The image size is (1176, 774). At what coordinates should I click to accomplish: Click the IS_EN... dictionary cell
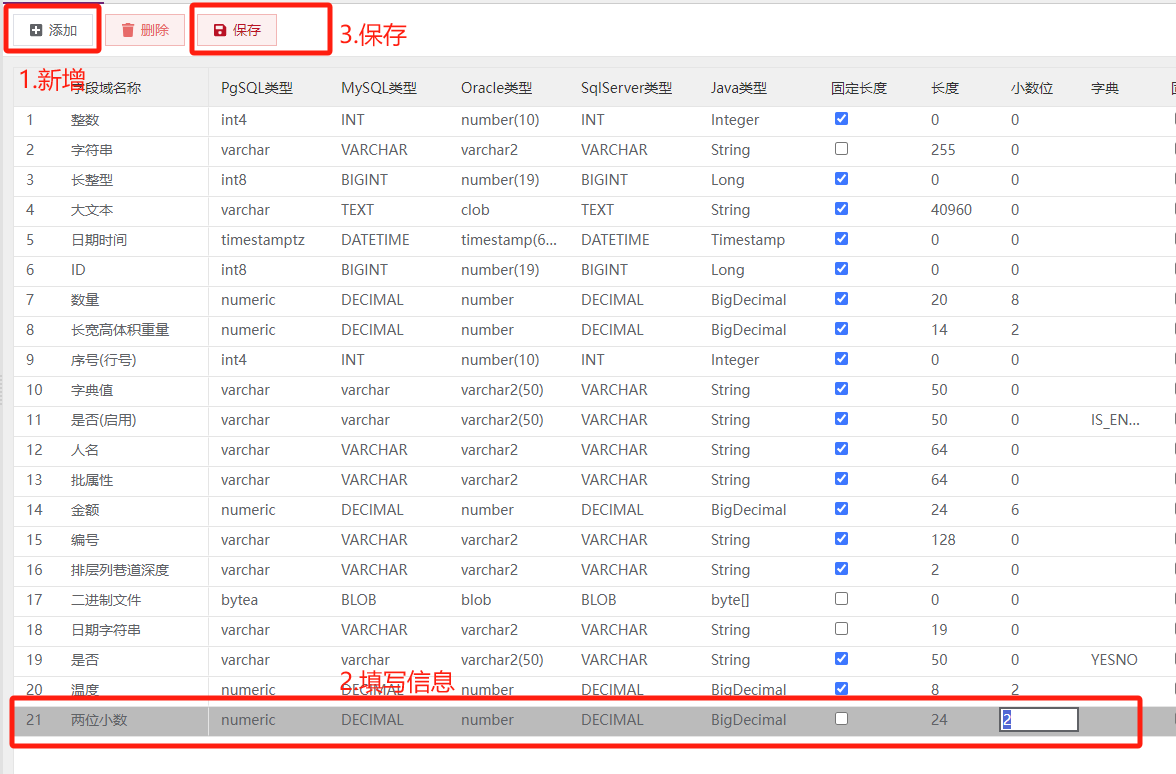(1115, 420)
